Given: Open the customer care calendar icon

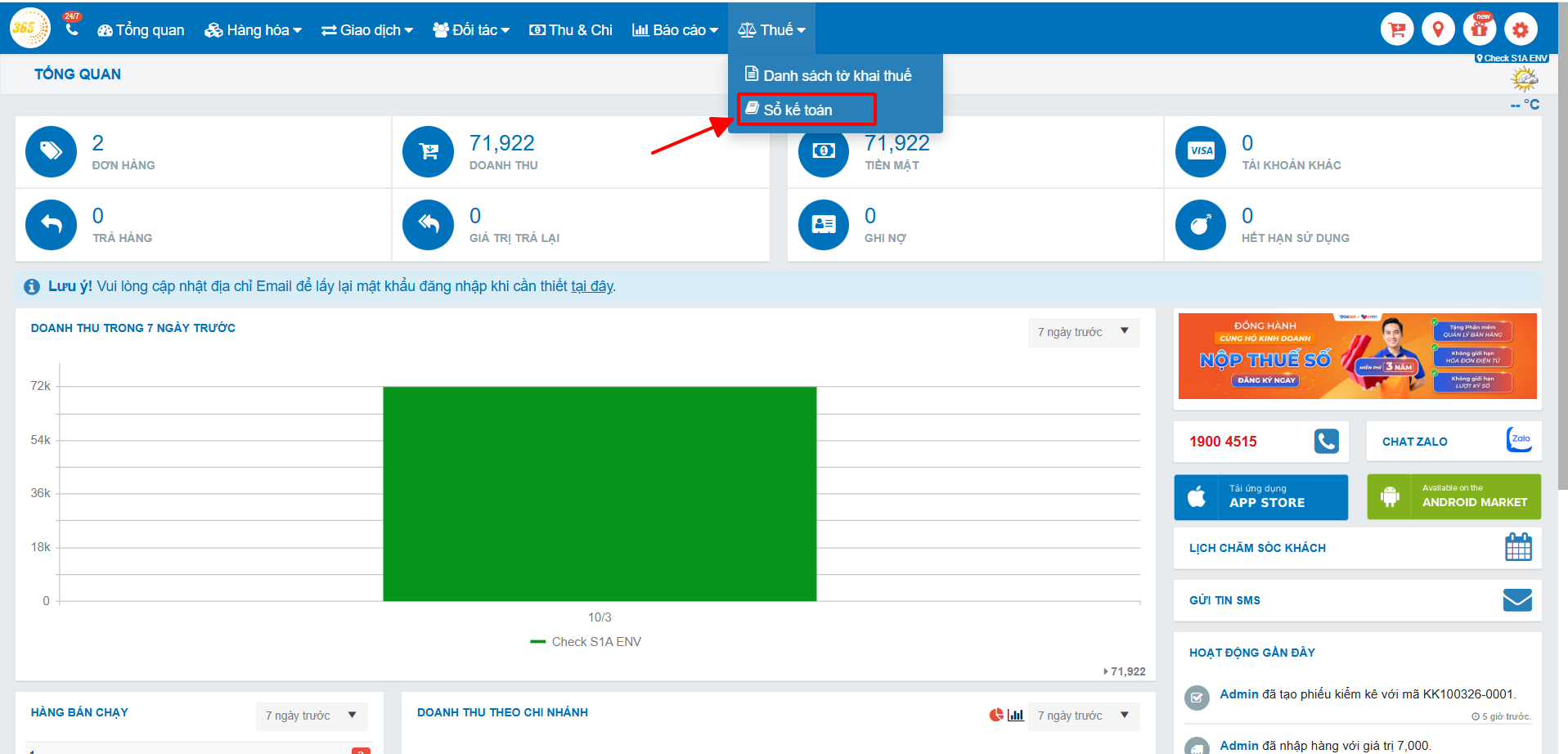Looking at the screenshot, I should click(x=1518, y=547).
